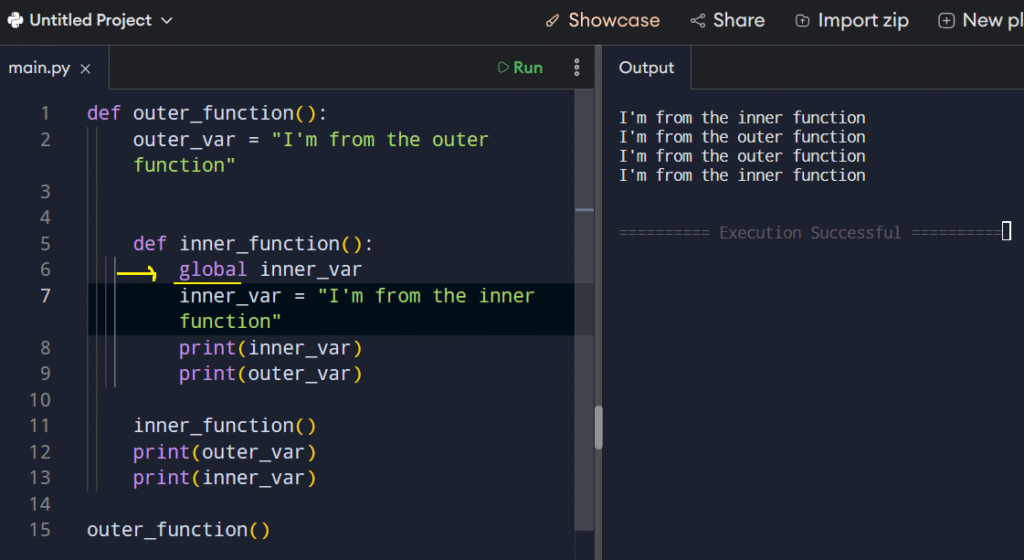Click Import zip
The height and width of the screenshot is (560, 1024).
(851, 20)
